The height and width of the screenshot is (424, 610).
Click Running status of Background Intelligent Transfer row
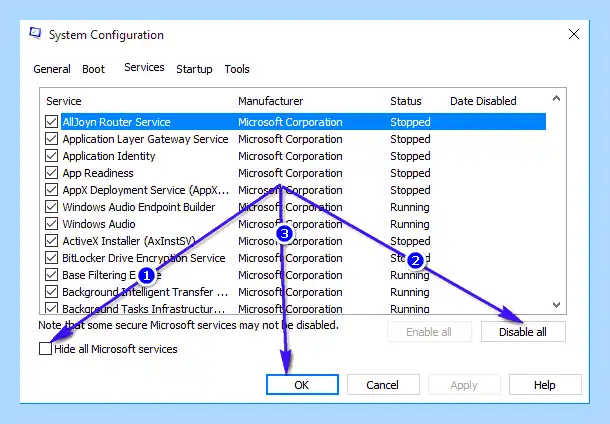pos(410,292)
